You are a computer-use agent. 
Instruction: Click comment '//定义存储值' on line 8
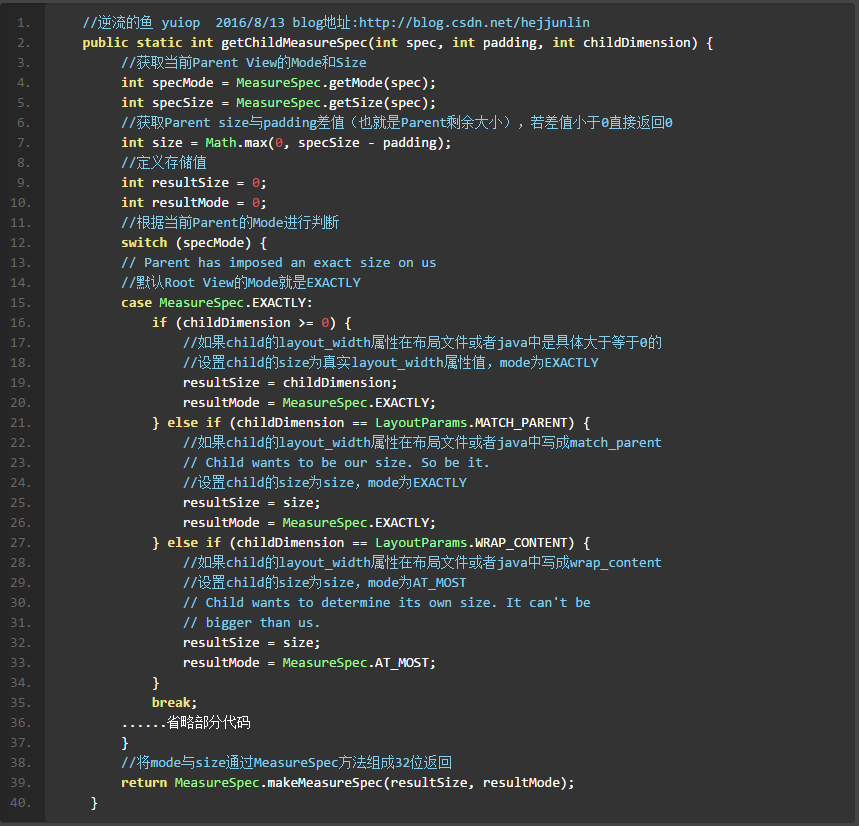click(x=164, y=163)
